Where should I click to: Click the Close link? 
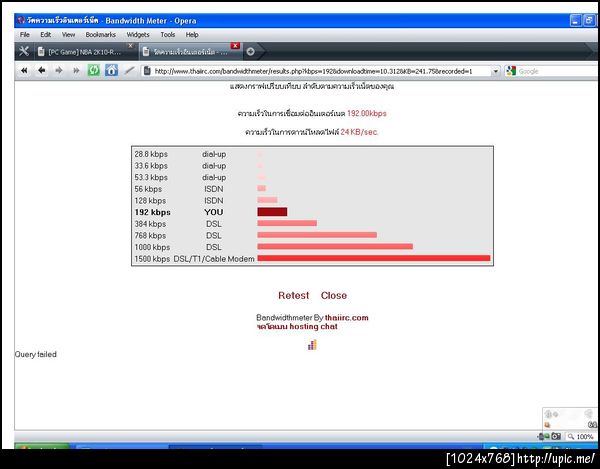click(x=334, y=295)
